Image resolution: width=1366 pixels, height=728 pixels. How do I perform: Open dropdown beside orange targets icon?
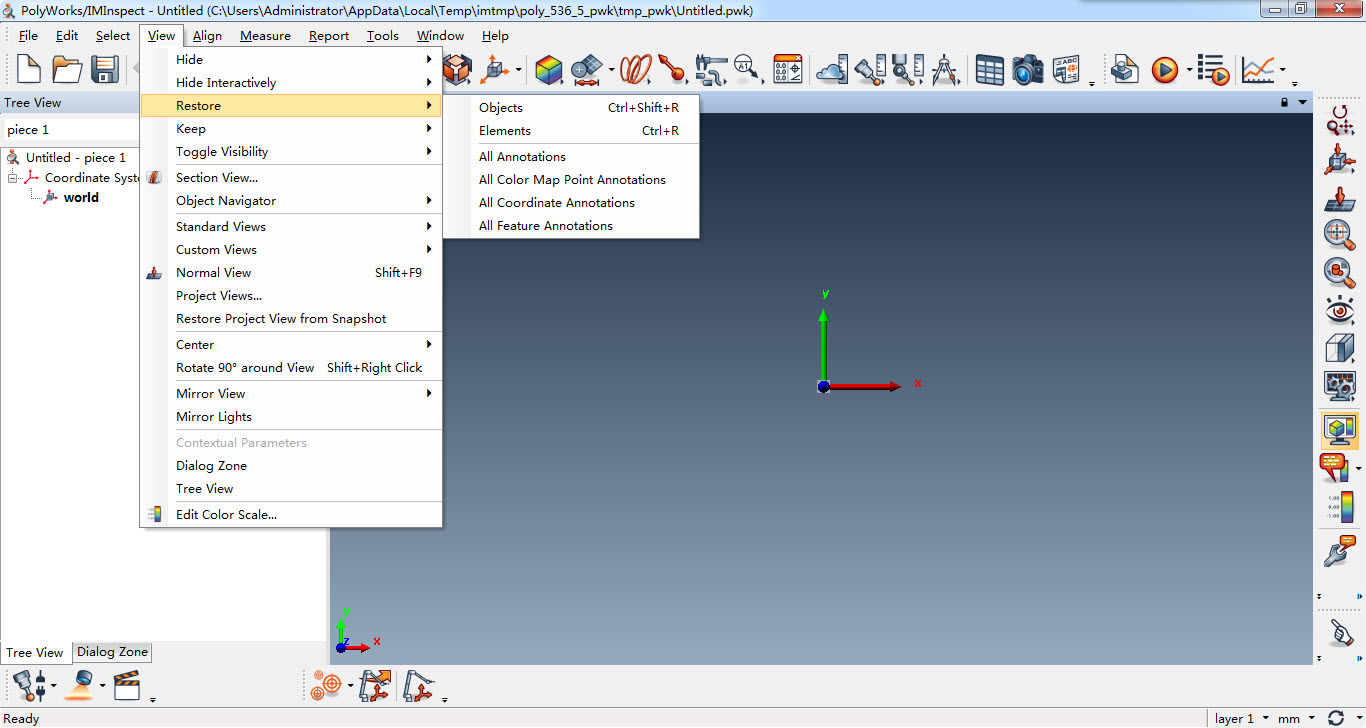tap(351, 686)
